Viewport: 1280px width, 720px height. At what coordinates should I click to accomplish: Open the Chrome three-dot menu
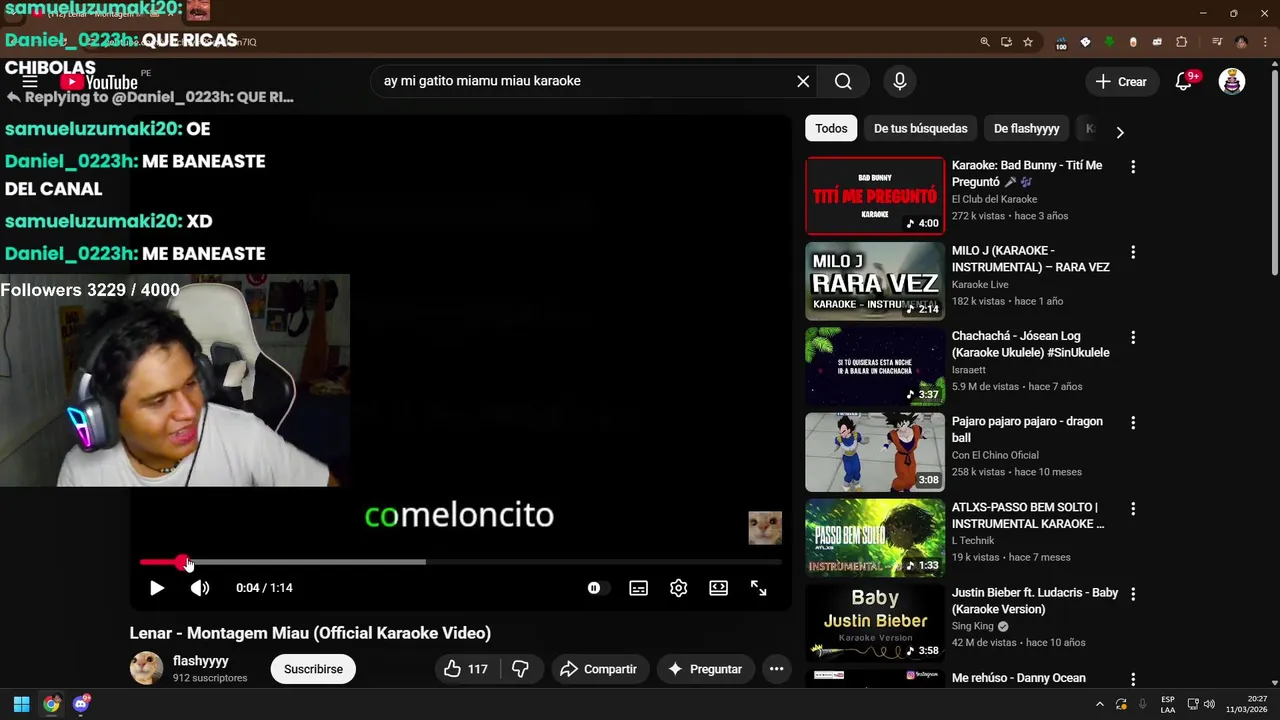point(1264,42)
